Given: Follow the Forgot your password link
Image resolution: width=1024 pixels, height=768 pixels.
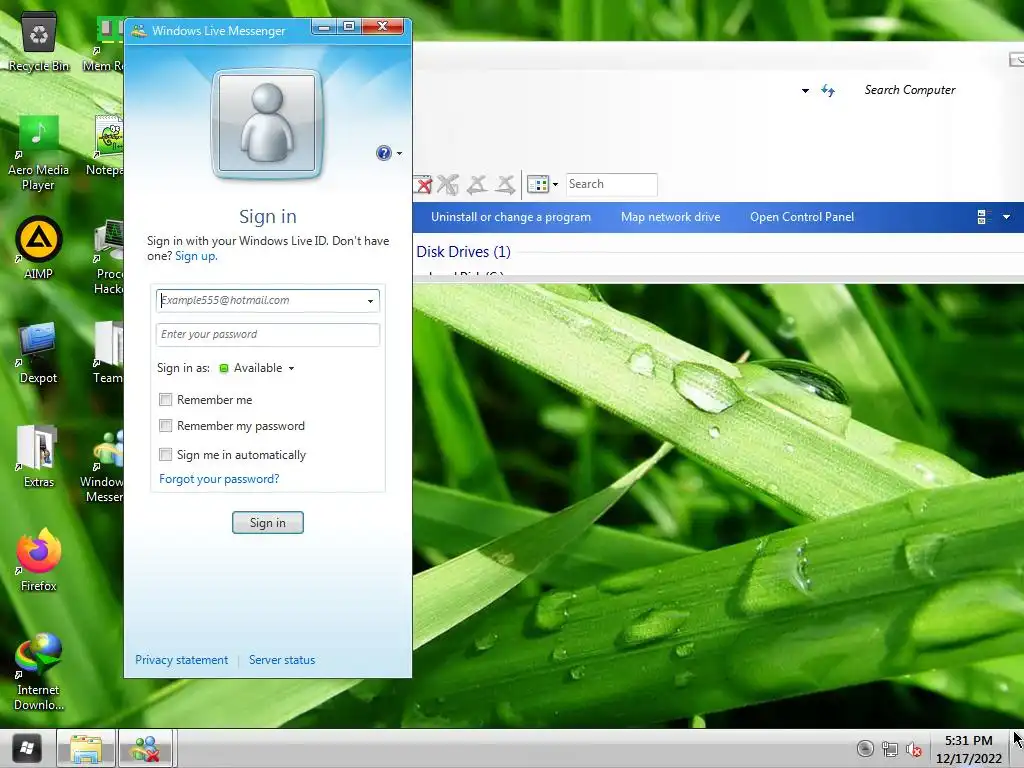Looking at the screenshot, I should (219, 479).
